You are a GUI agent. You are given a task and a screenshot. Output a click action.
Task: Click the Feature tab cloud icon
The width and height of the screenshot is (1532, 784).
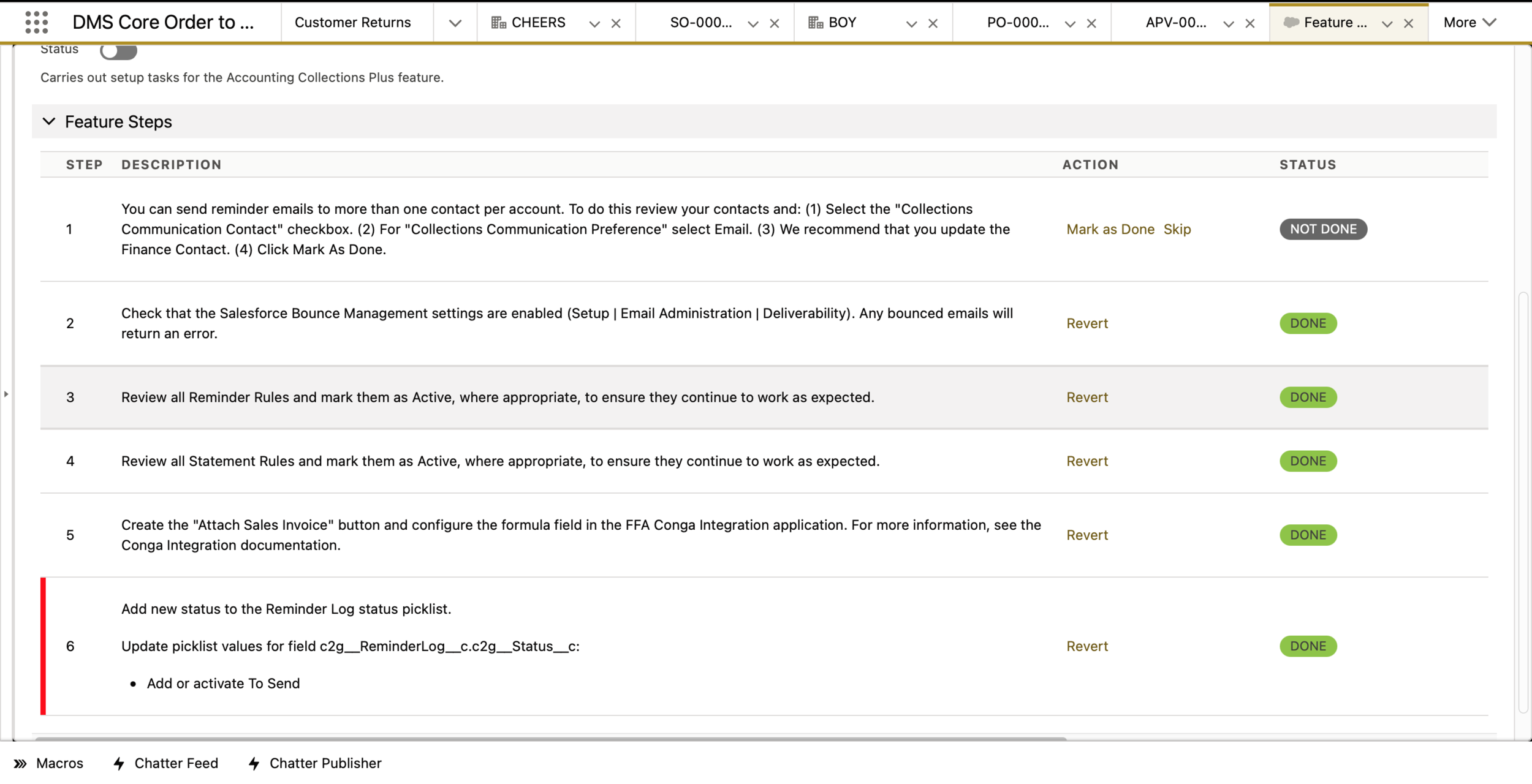point(1291,23)
